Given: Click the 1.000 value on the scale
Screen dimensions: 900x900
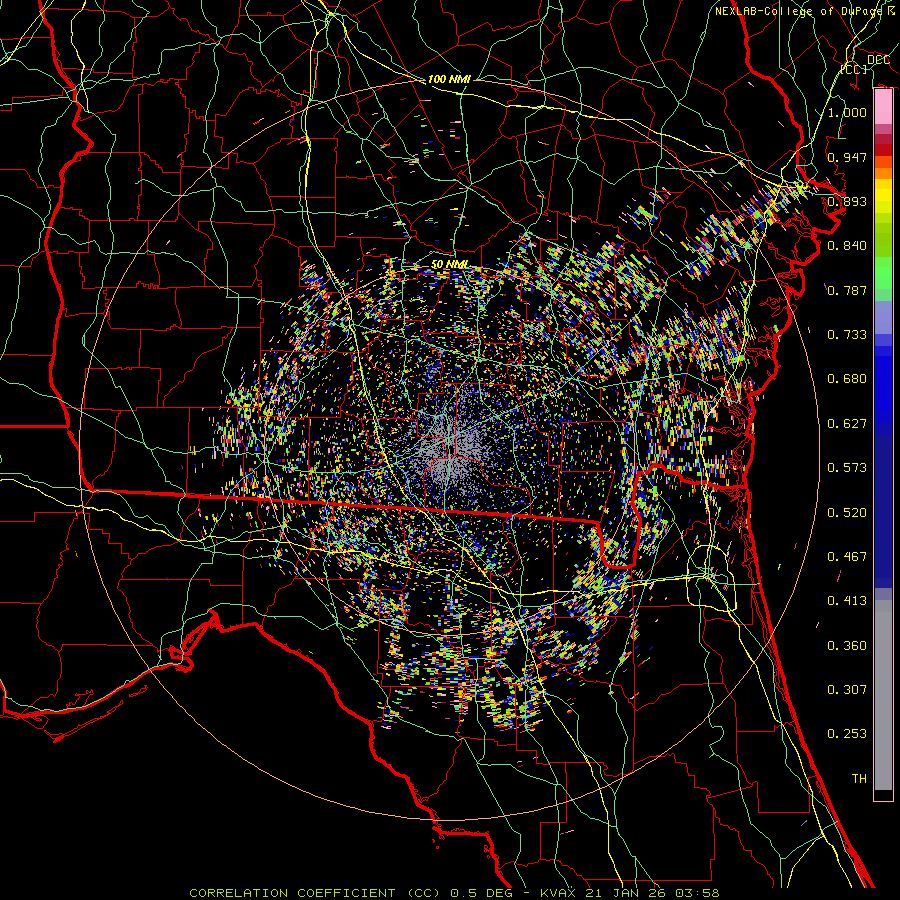Looking at the screenshot, I should click(x=847, y=112).
